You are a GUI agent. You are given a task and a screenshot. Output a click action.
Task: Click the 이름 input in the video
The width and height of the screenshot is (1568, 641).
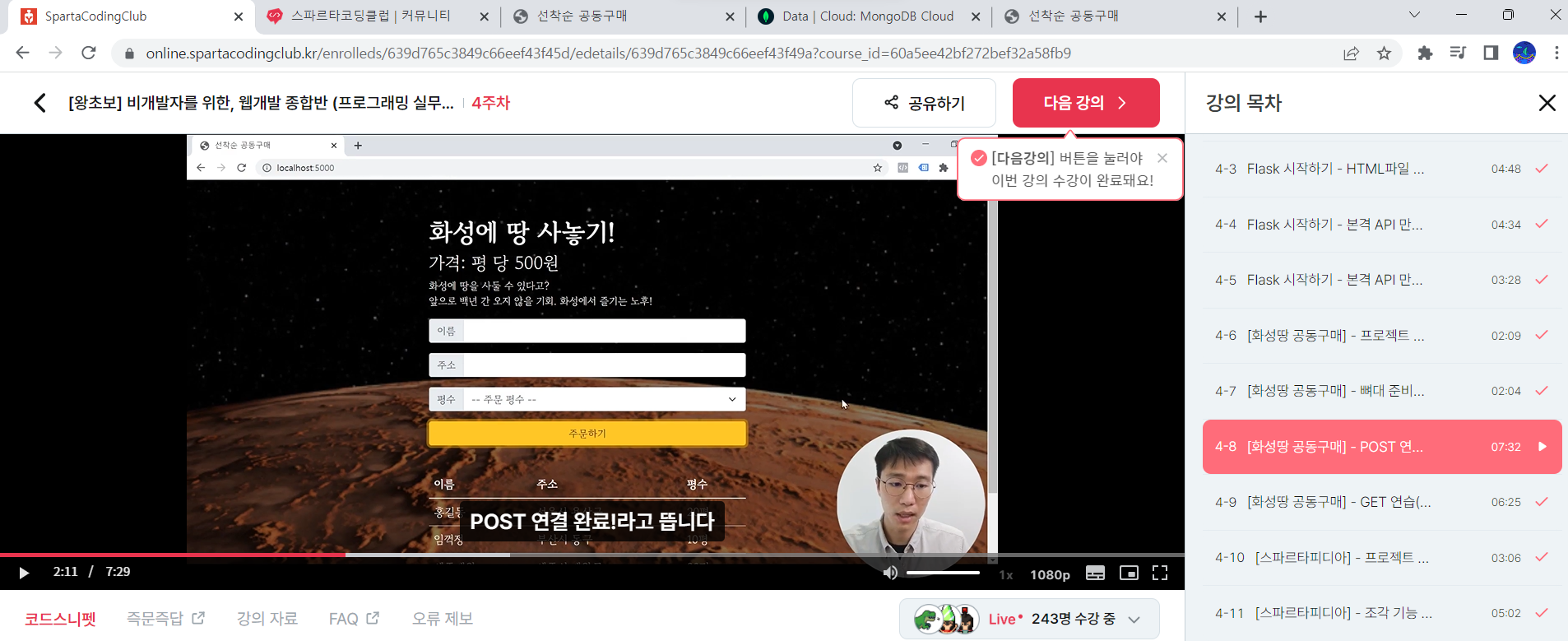point(605,331)
